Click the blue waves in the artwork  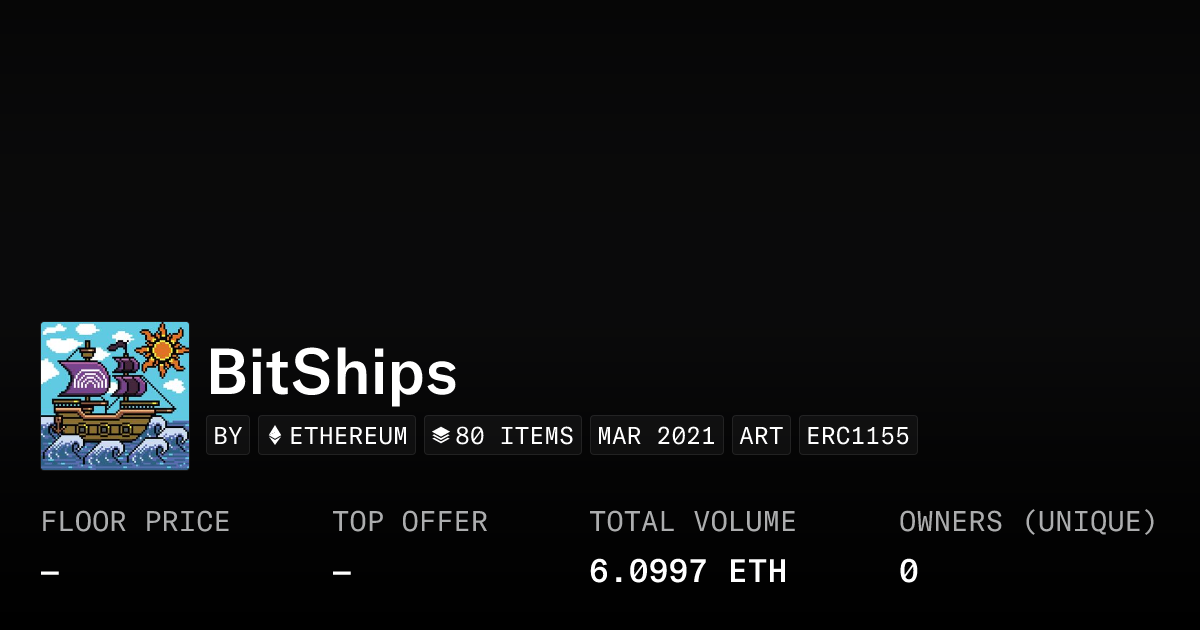(x=115, y=448)
